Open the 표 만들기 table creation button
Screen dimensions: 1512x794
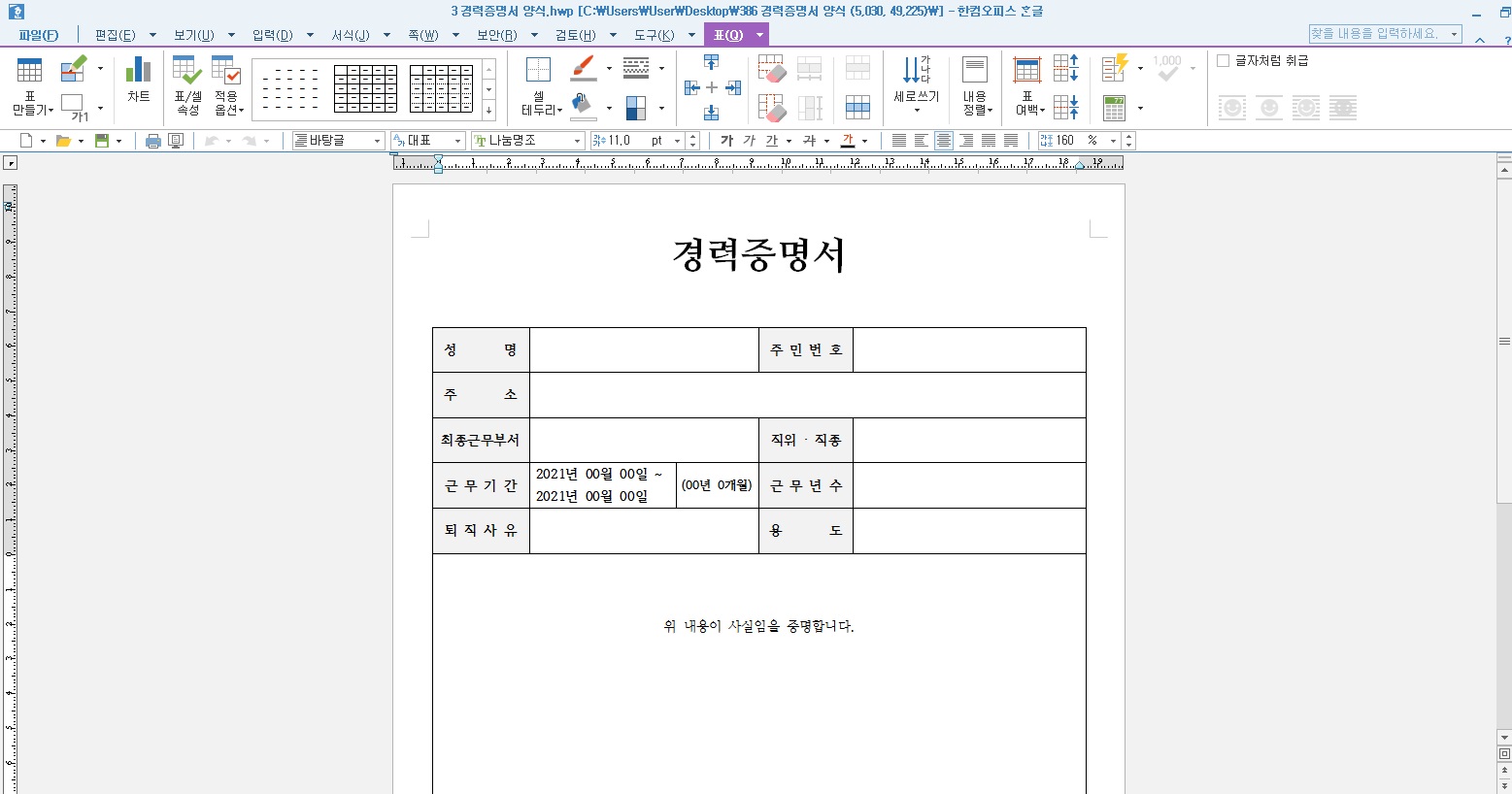tap(30, 85)
